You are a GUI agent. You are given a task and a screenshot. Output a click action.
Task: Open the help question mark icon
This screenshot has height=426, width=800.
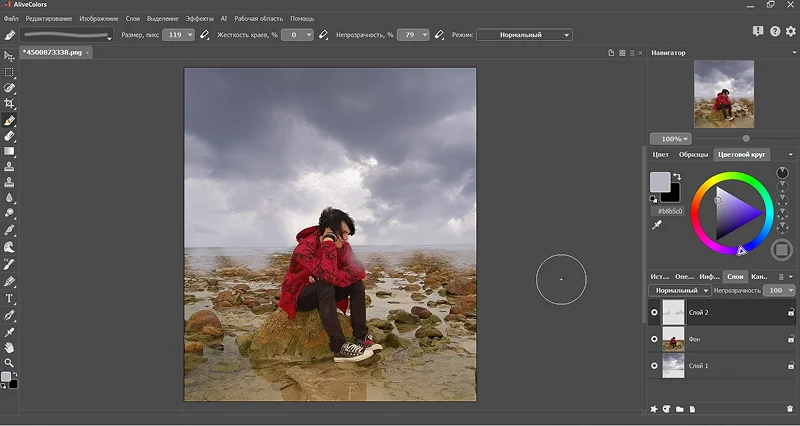[x=775, y=31]
